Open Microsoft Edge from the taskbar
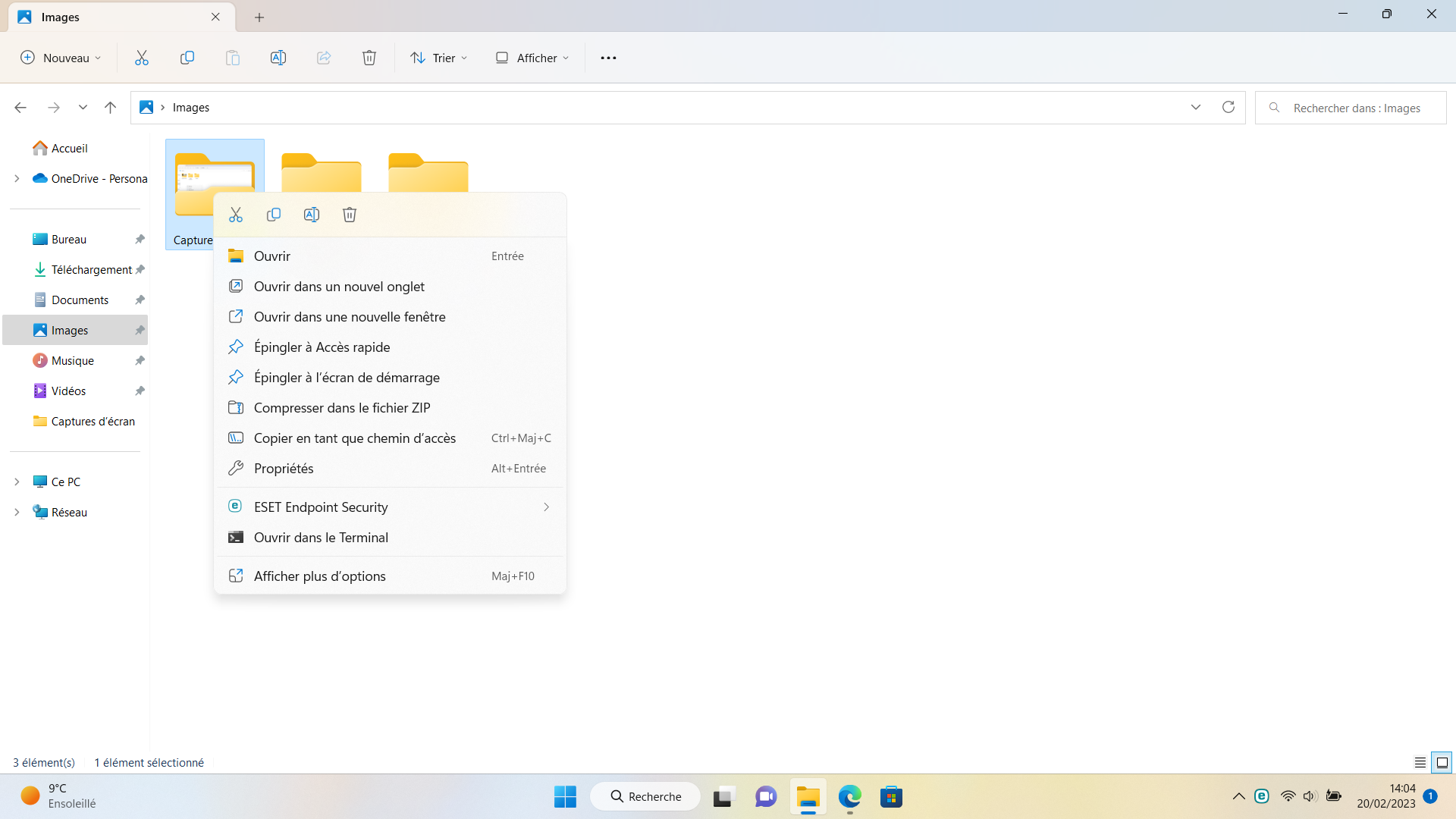The width and height of the screenshot is (1456, 819). pos(849,796)
